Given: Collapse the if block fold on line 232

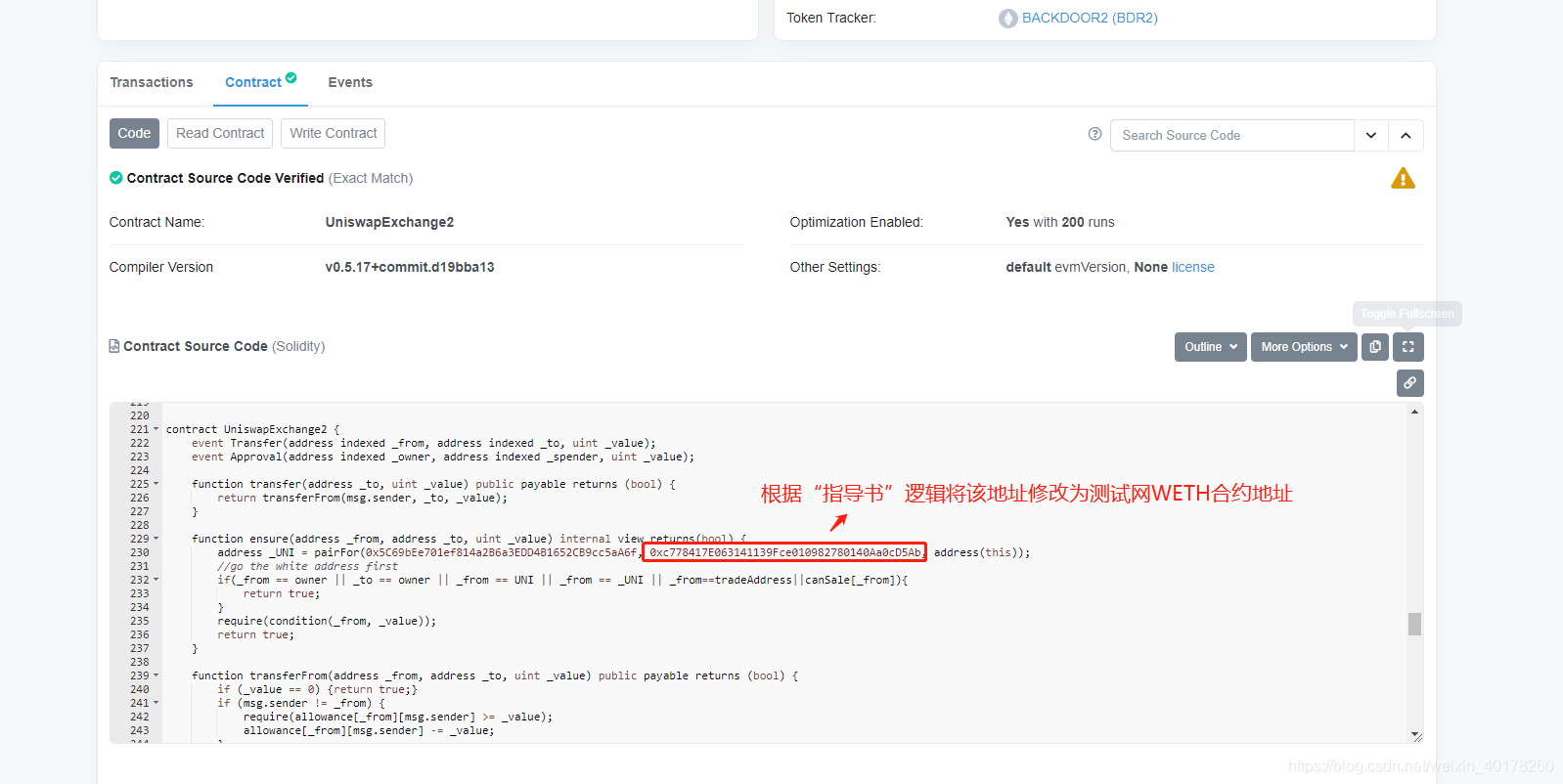Looking at the screenshot, I should (x=156, y=580).
